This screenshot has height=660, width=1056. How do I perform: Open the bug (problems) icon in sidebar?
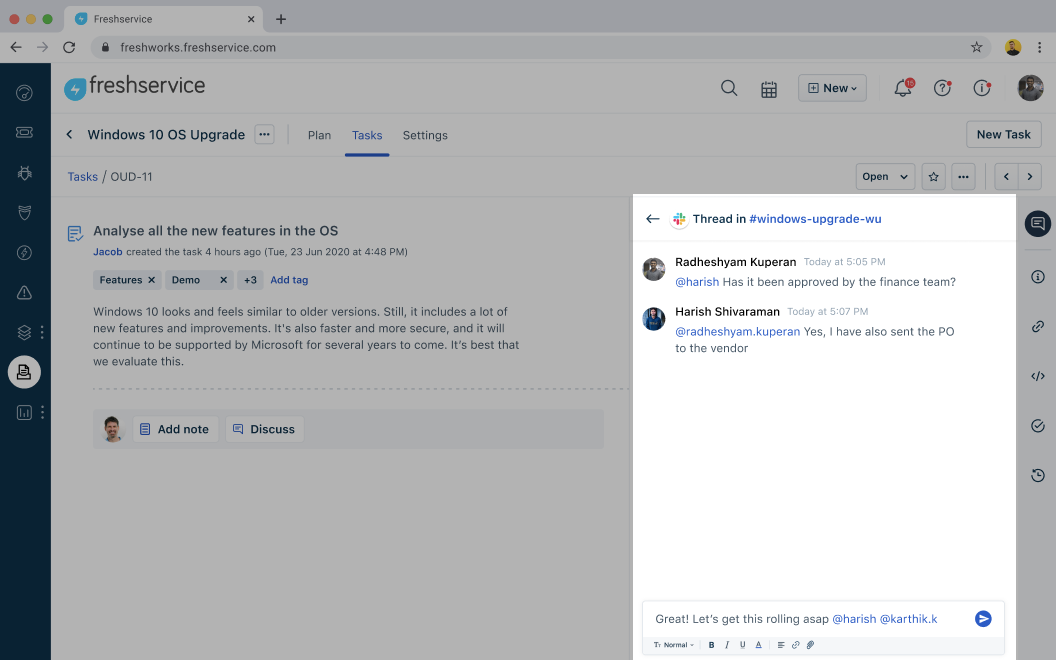pyautogui.click(x=24, y=173)
